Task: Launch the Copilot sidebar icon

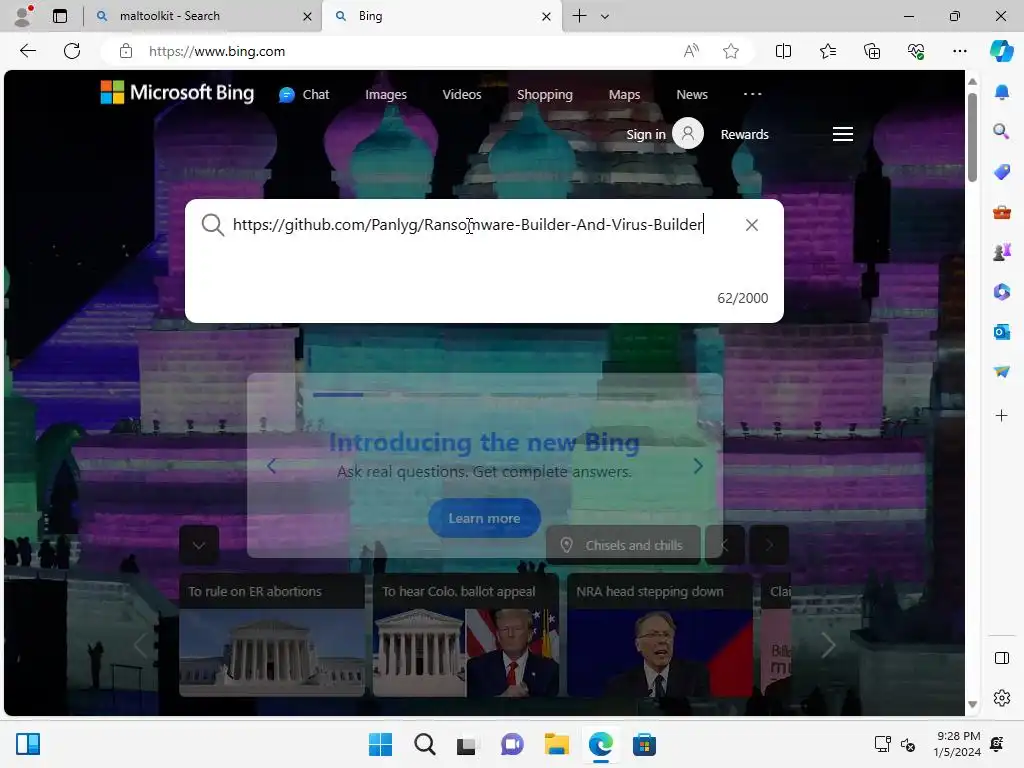Action: 1001,51
